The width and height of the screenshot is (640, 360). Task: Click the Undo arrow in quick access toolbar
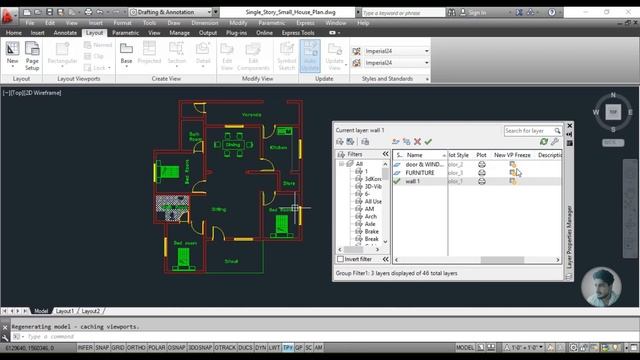pyautogui.click(x=100, y=12)
